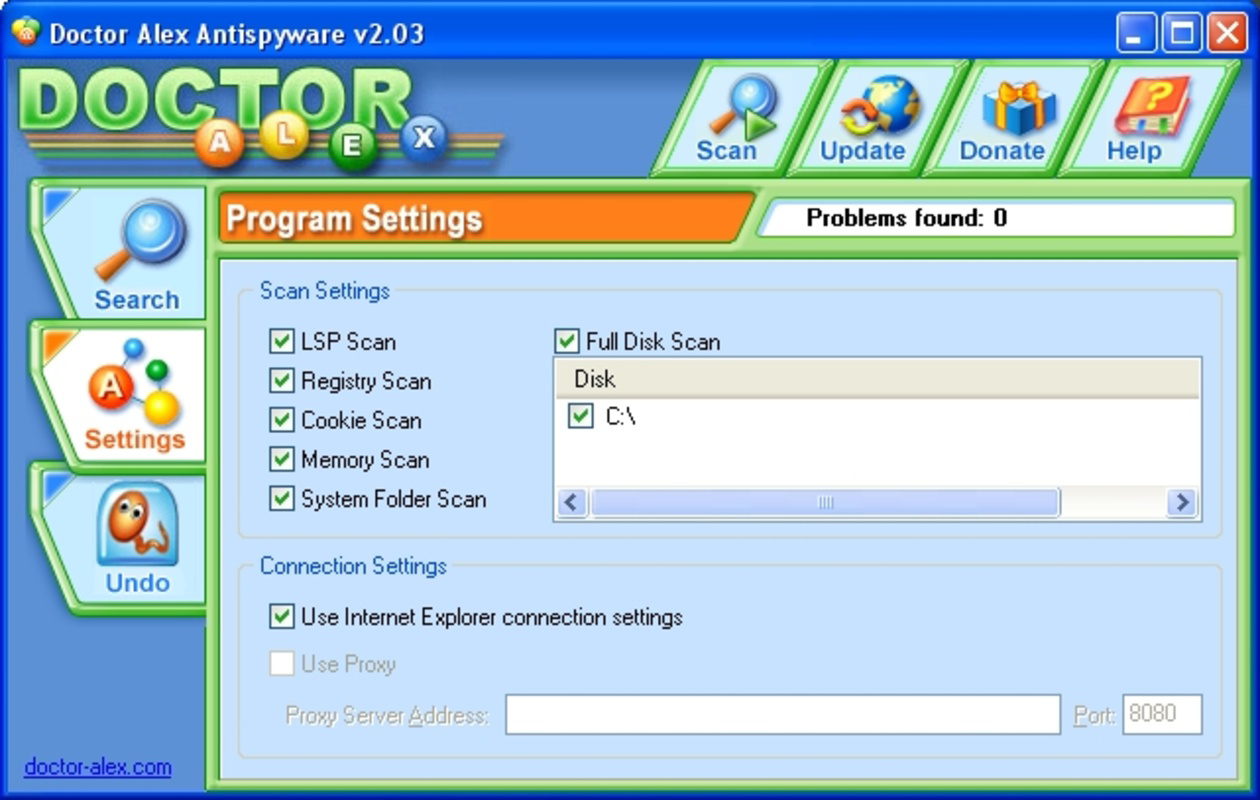Turn off Memory Scan

click(x=282, y=460)
